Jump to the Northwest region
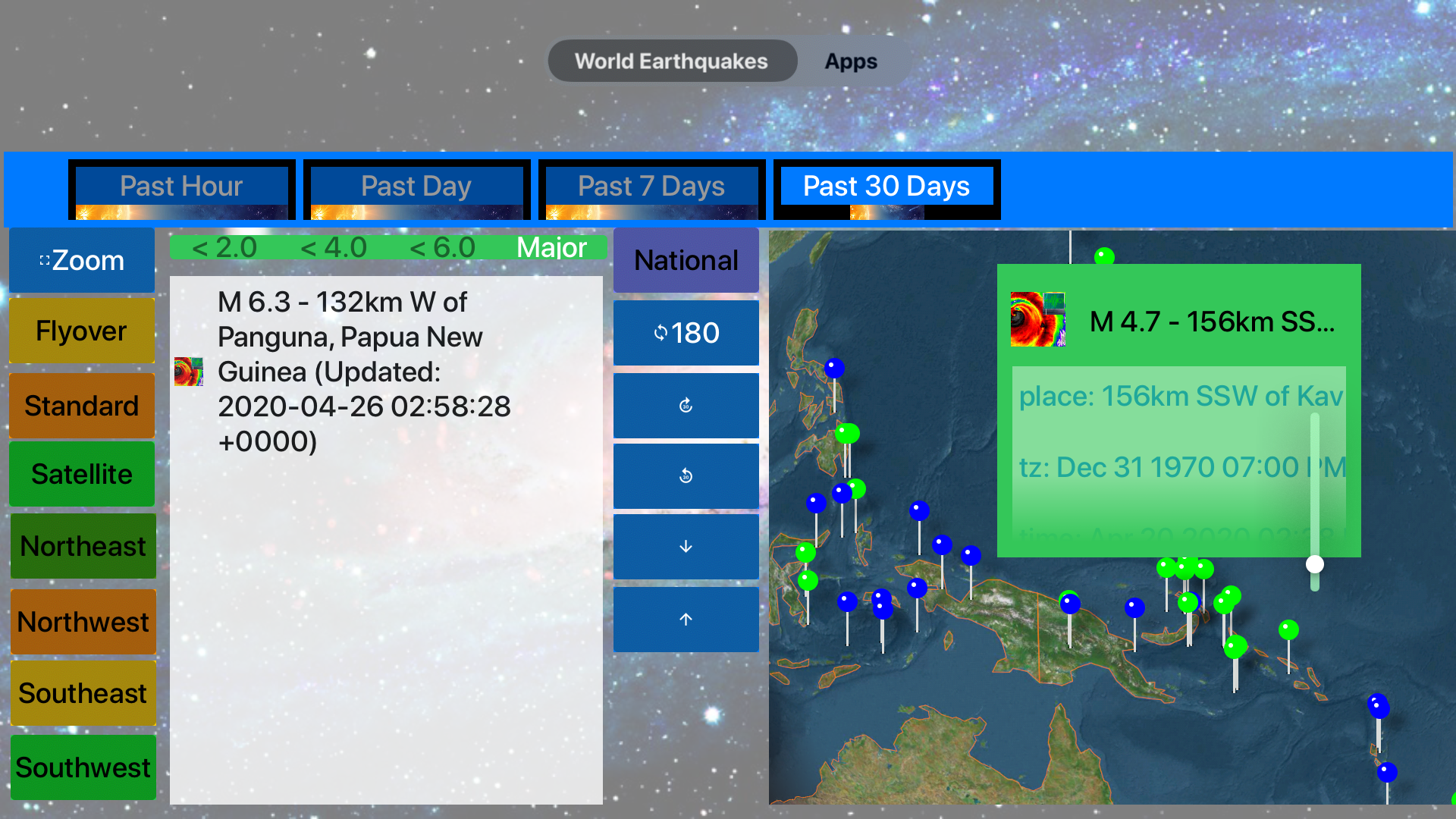Viewport: 1456px width, 819px height. (83, 622)
